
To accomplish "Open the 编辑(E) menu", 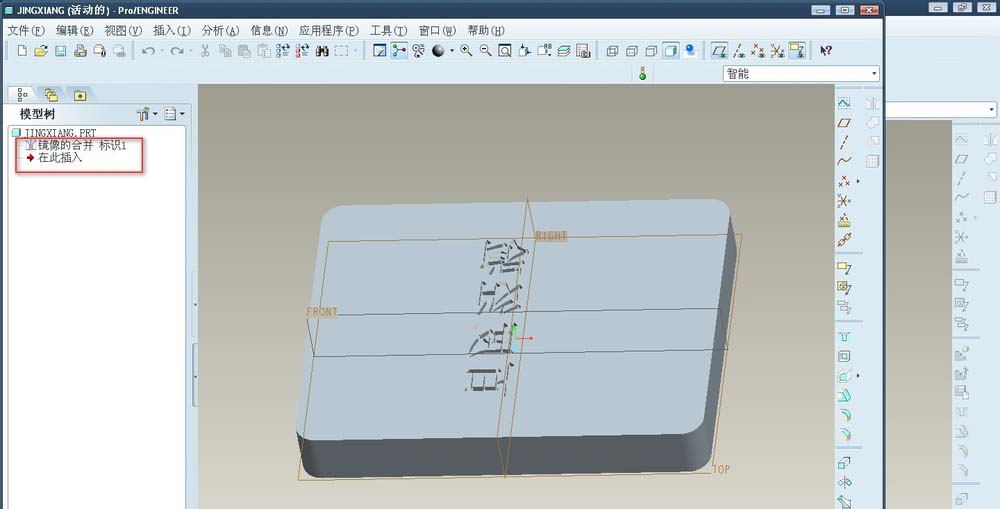I will [75, 31].
